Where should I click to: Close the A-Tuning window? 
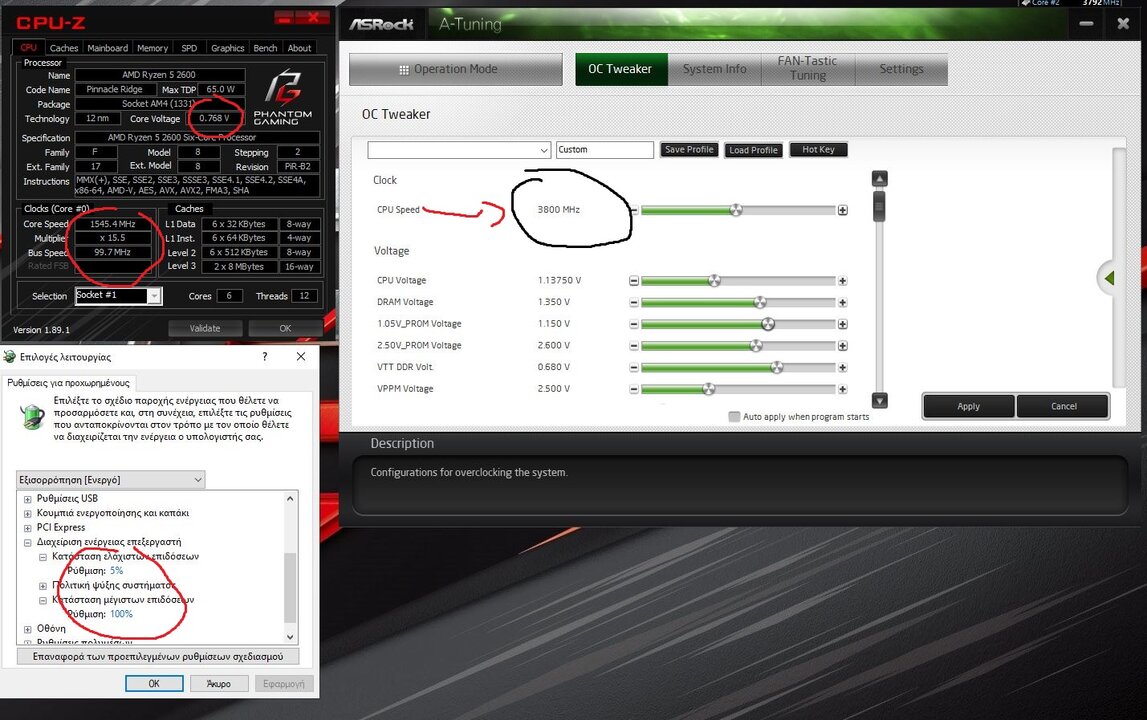pyautogui.click(x=1124, y=23)
